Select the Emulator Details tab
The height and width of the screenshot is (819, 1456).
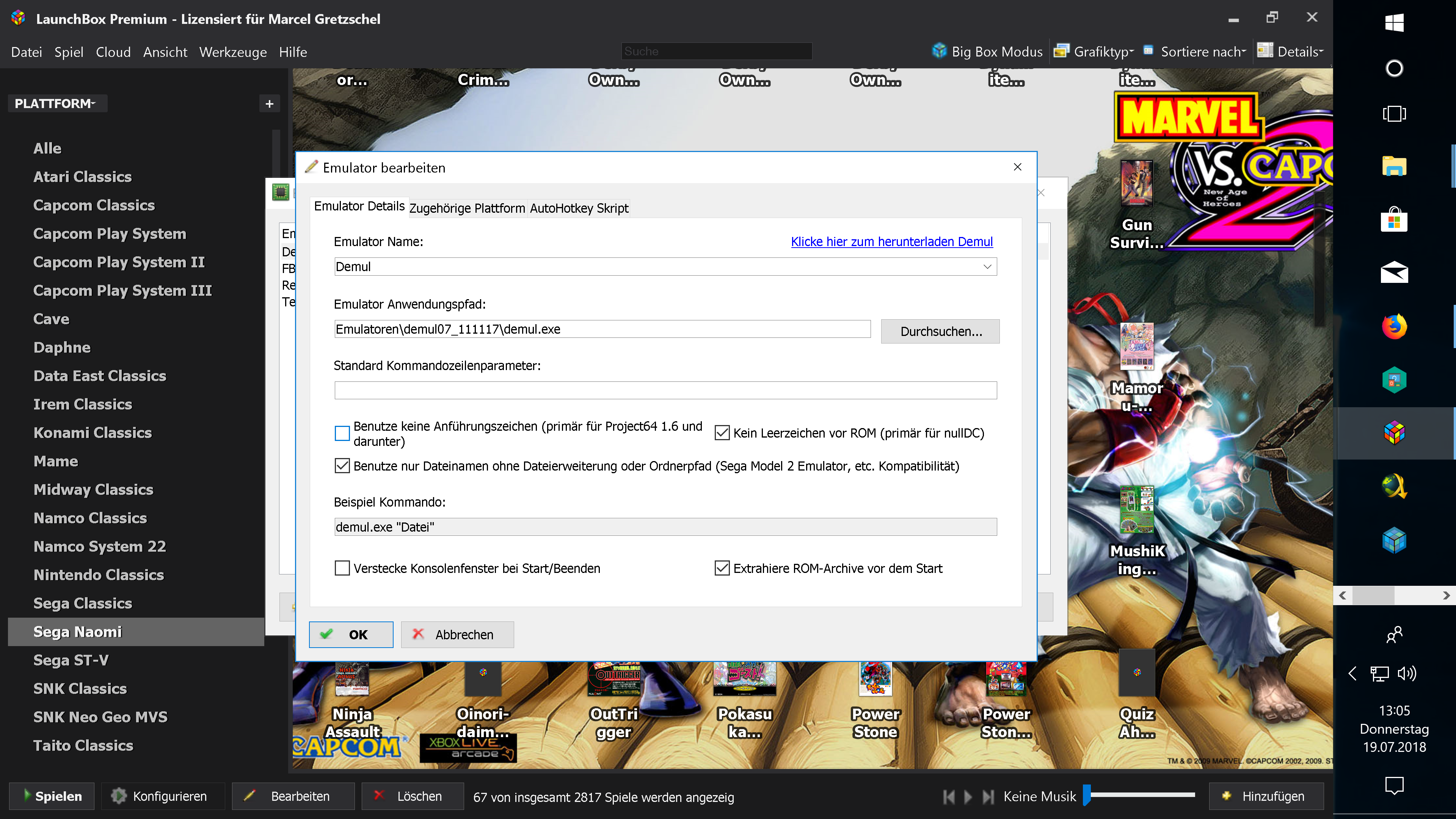pos(359,206)
